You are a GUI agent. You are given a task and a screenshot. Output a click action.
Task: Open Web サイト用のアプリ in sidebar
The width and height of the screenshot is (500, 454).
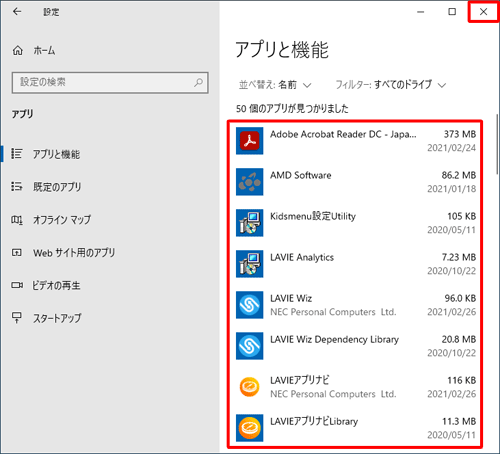point(74,253)
